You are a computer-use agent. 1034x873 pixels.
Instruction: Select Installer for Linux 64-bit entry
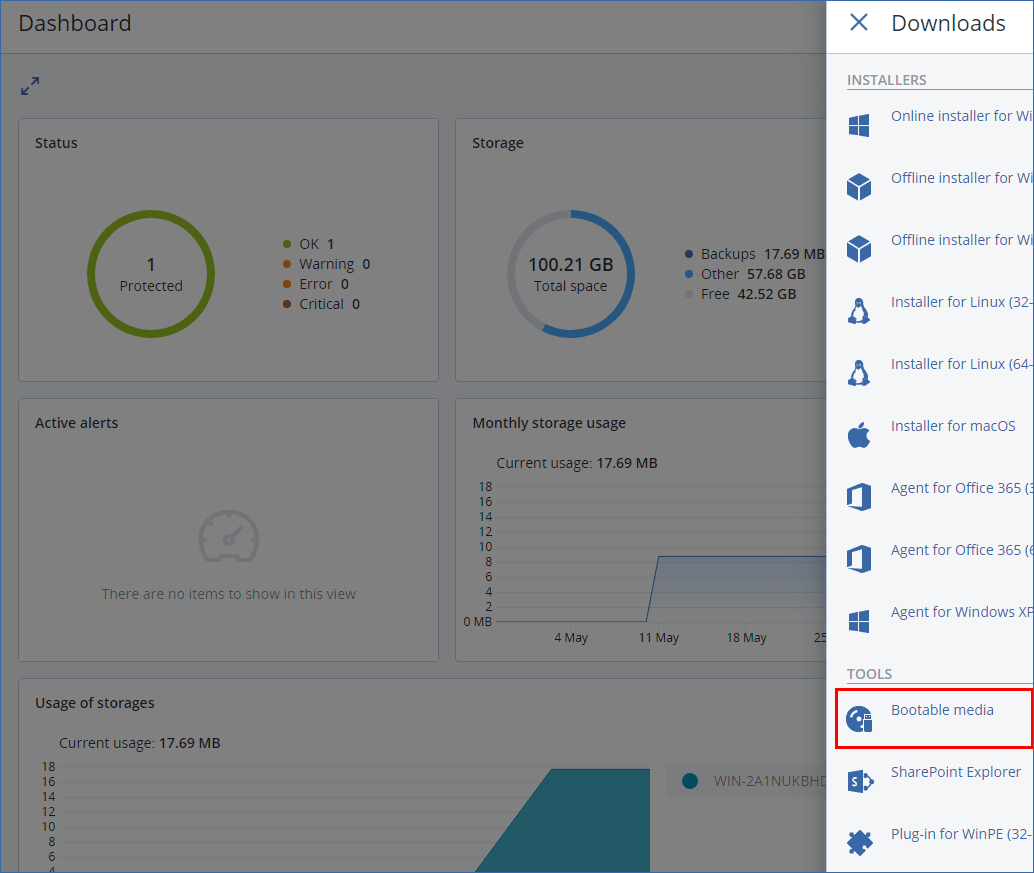click(960, 364)
